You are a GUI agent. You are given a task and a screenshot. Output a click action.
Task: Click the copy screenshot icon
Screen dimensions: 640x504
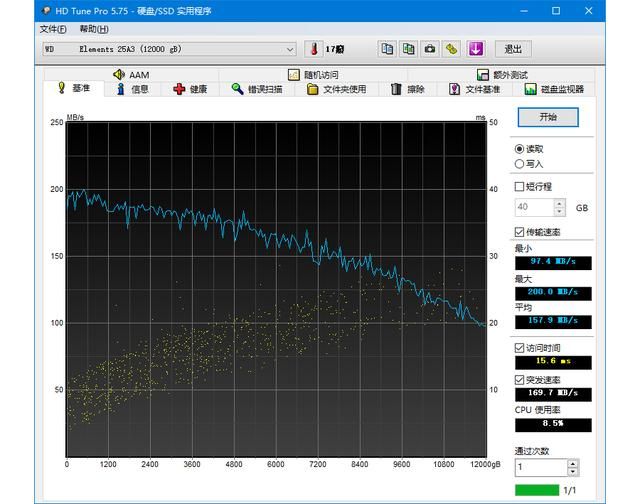(408, 49)
